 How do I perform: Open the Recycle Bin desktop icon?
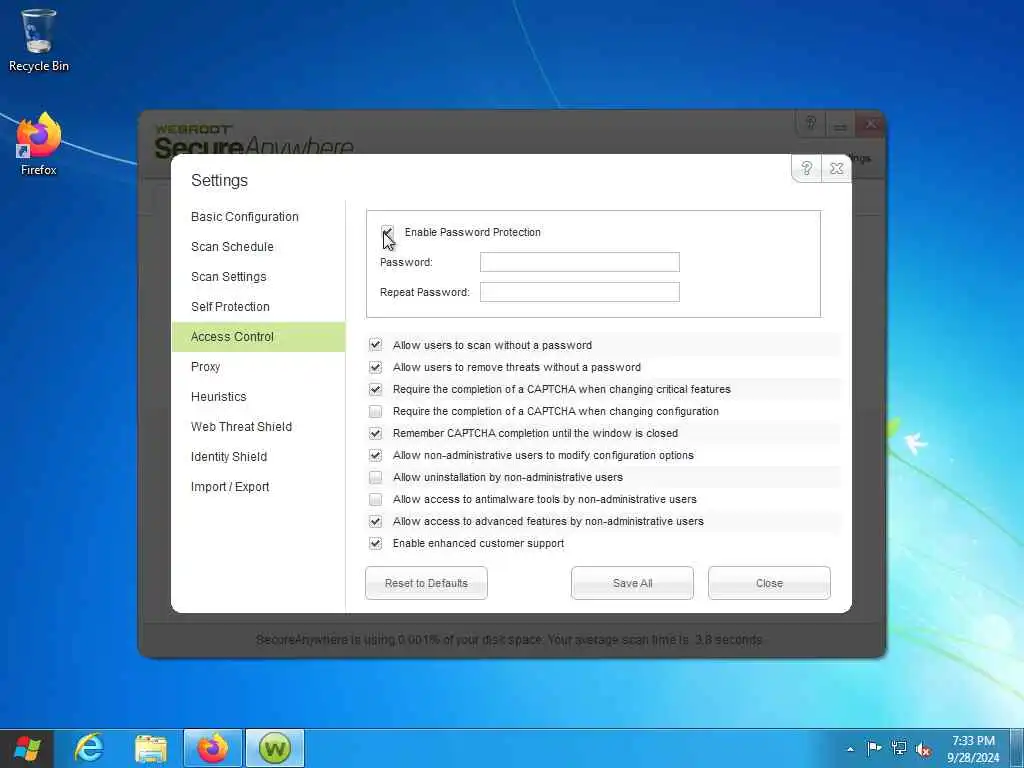pos(39,40)
